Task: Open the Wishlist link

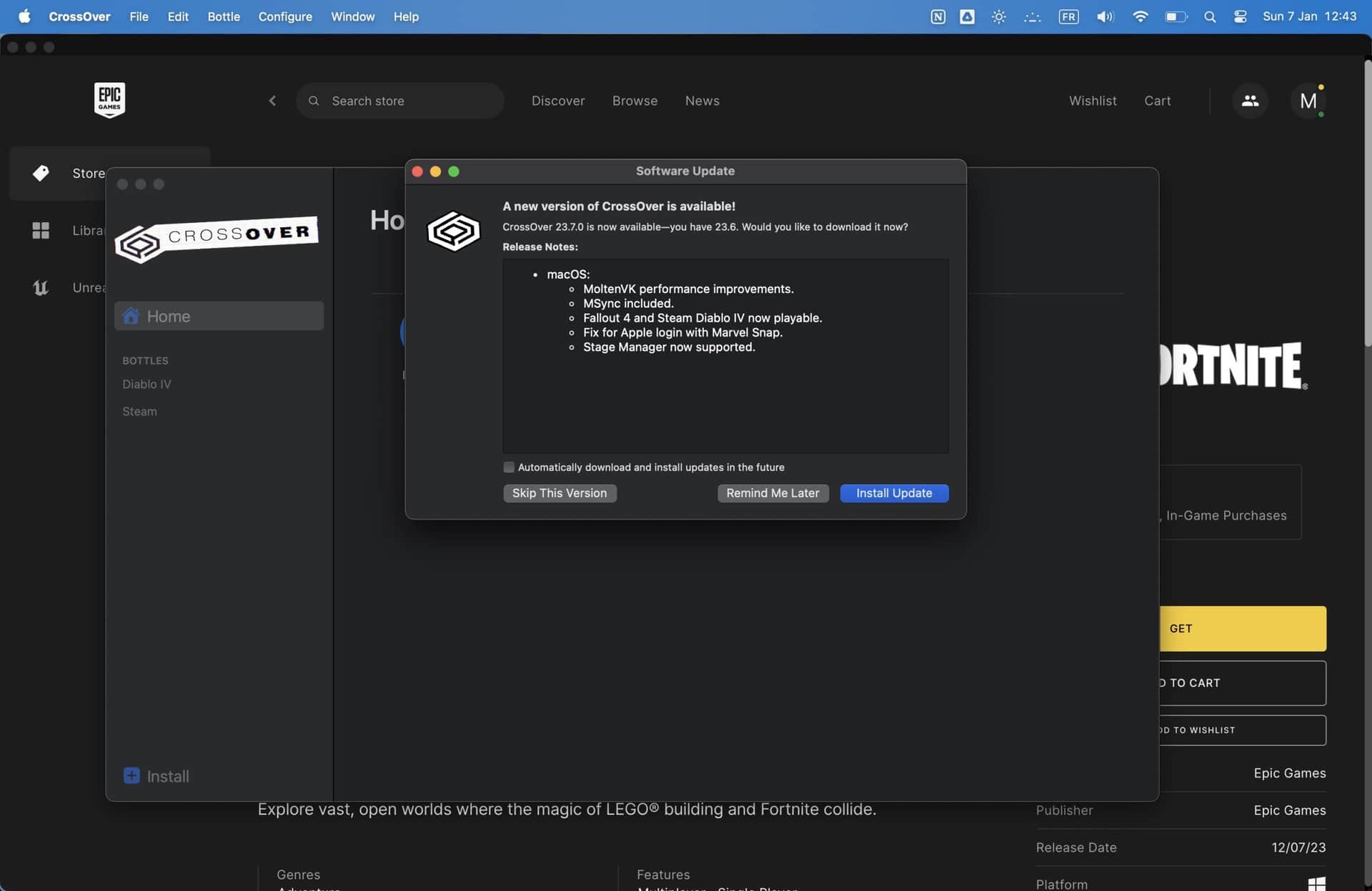Action: [1093, 101]
